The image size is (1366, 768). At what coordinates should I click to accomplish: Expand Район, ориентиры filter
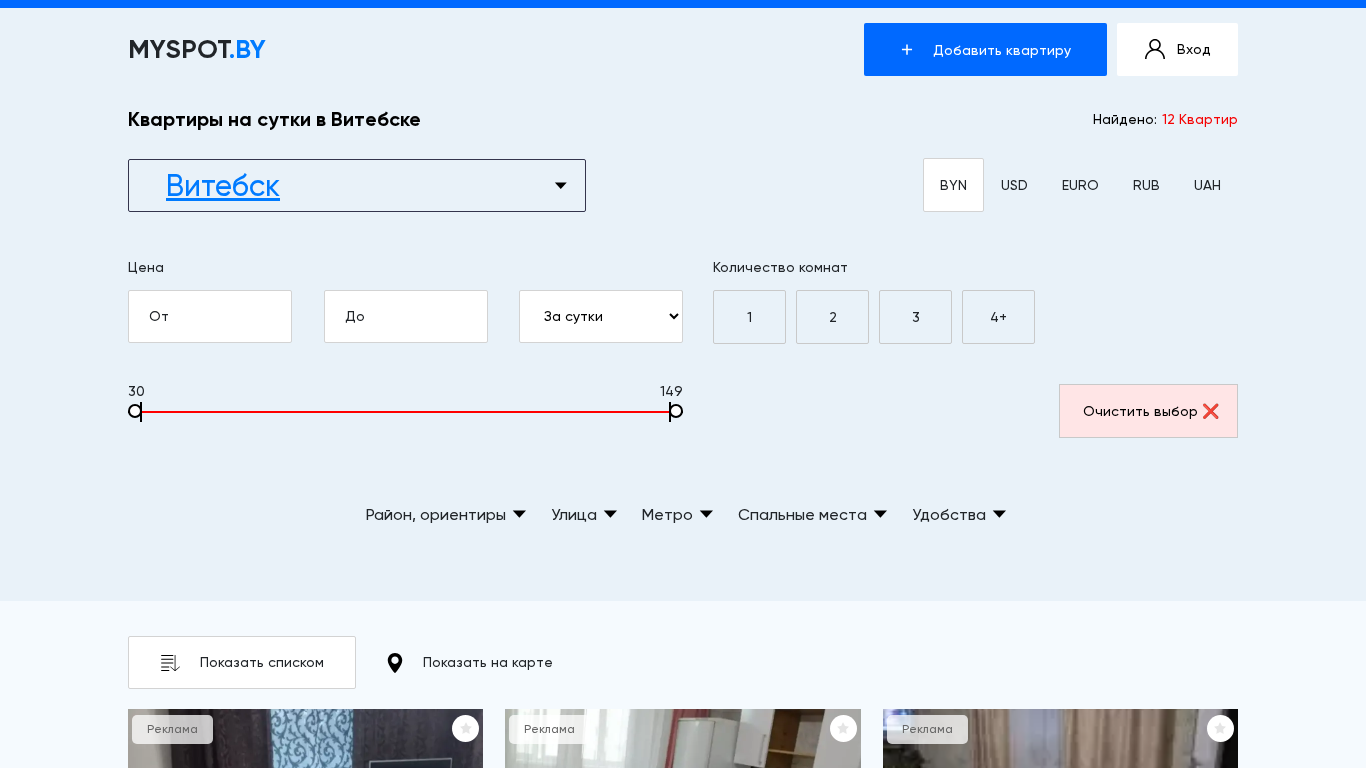(445, 515)
